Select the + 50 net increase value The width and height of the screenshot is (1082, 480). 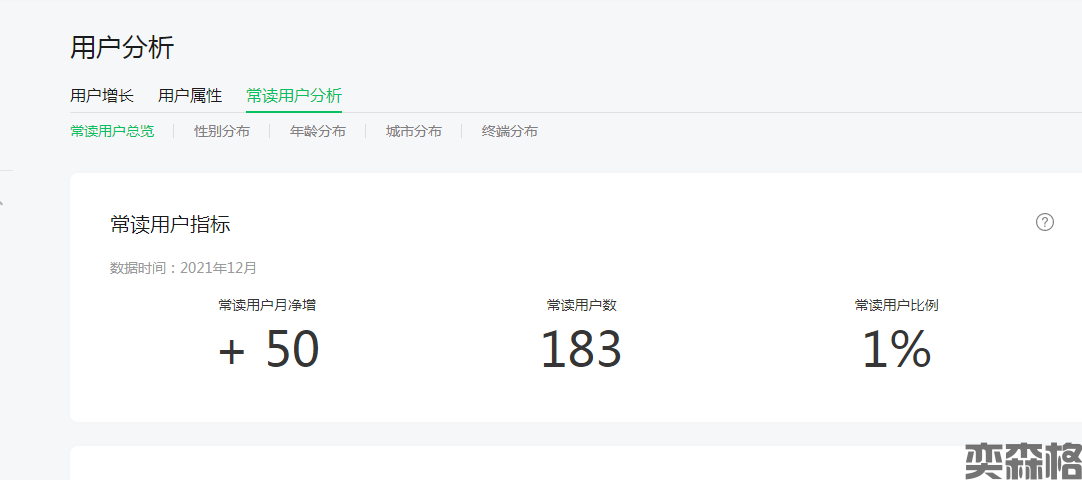tap(268, 349)
